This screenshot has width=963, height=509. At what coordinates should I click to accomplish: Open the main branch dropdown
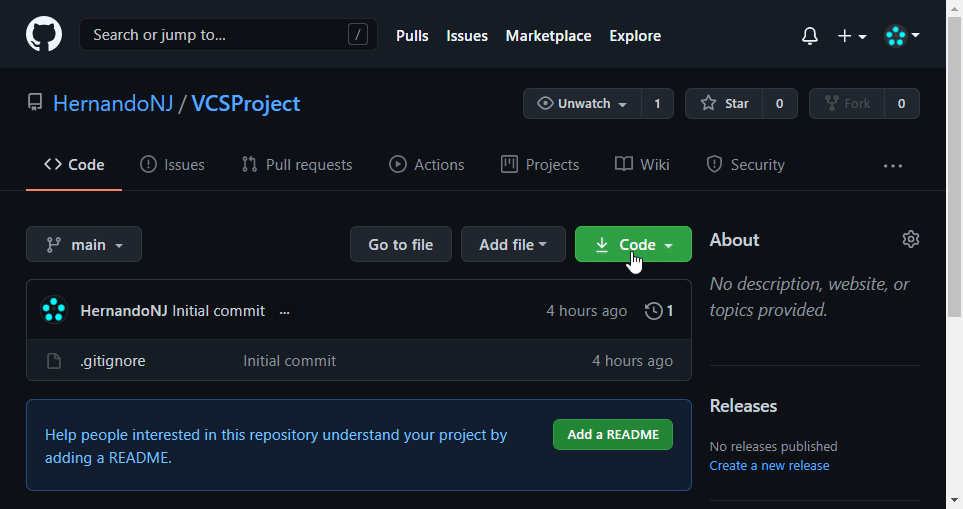(84, 245)
